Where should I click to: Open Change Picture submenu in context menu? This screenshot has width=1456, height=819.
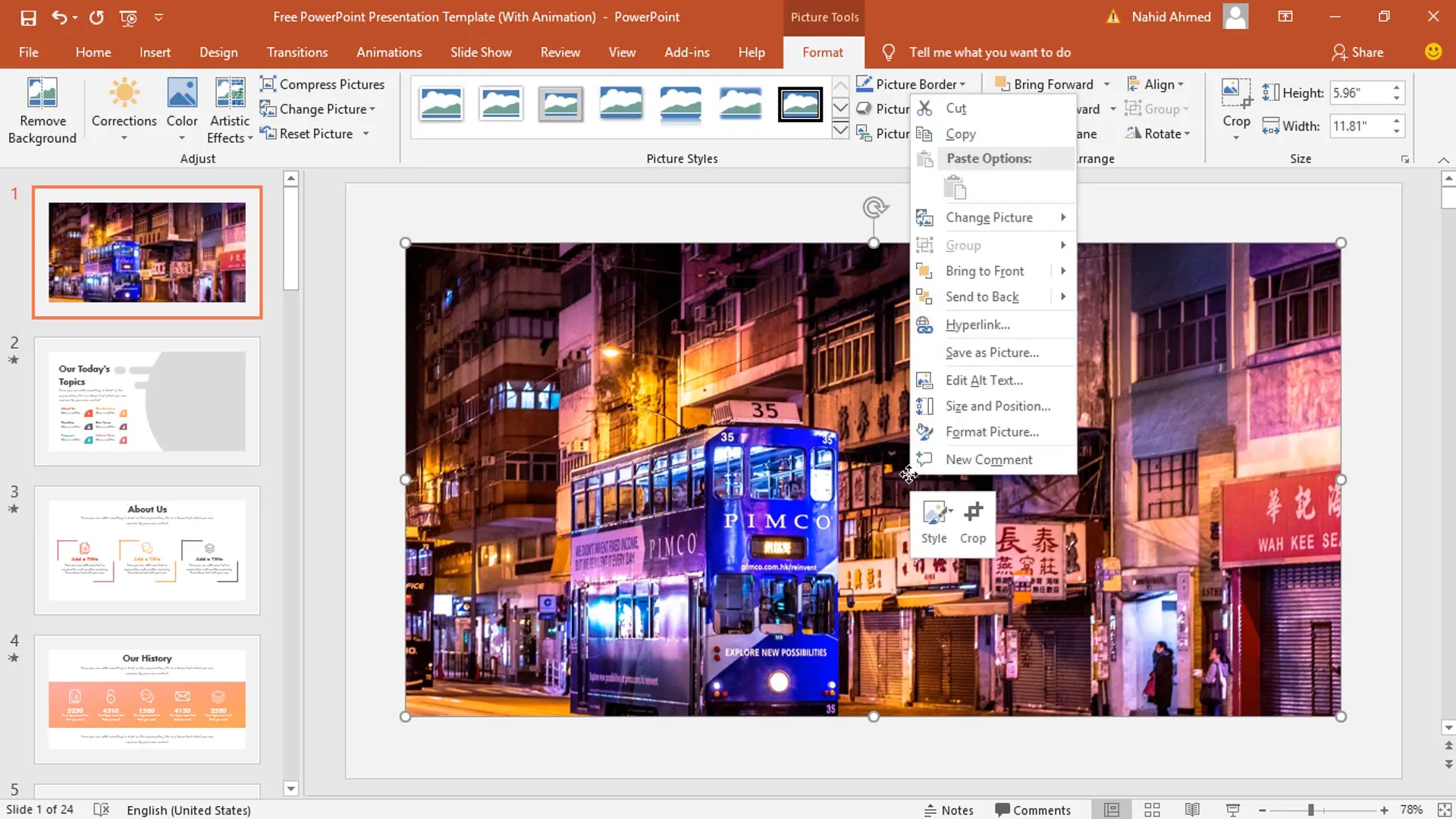coord(993,218)
